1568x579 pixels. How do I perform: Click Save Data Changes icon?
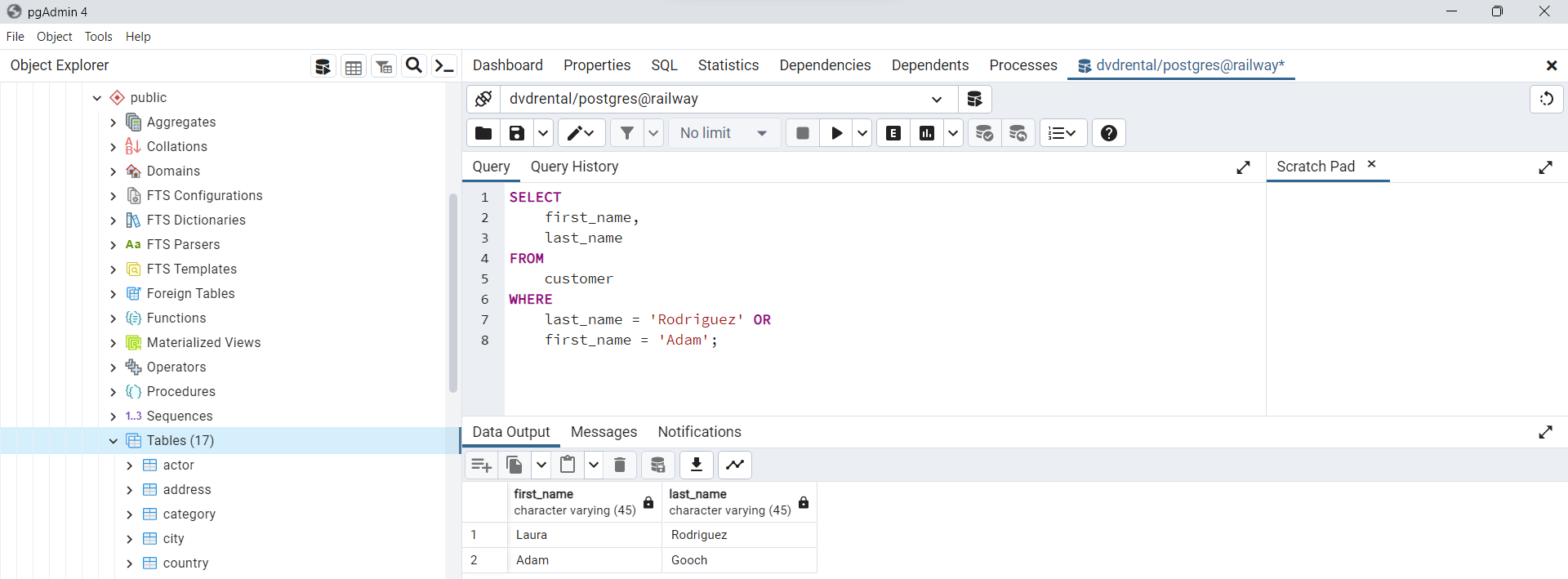tap(658, 465)
